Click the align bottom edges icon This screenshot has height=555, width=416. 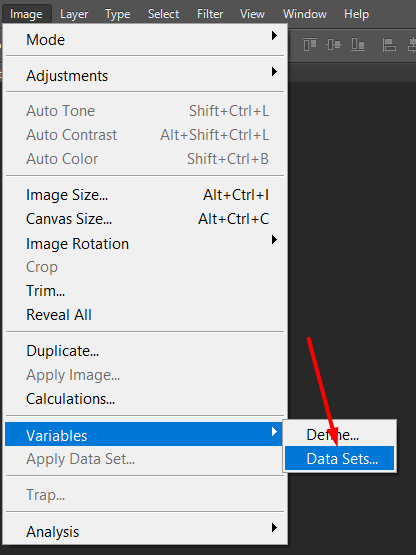pos(358,45)
